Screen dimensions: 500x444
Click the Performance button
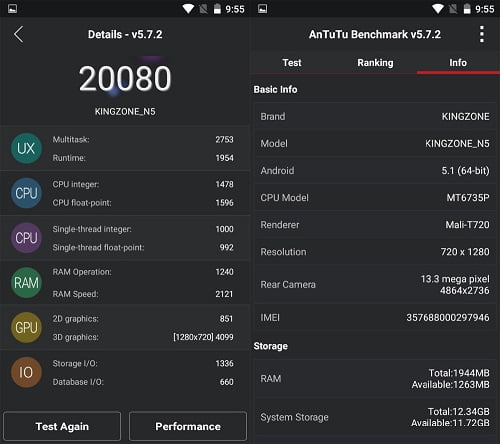pos(188,426)
